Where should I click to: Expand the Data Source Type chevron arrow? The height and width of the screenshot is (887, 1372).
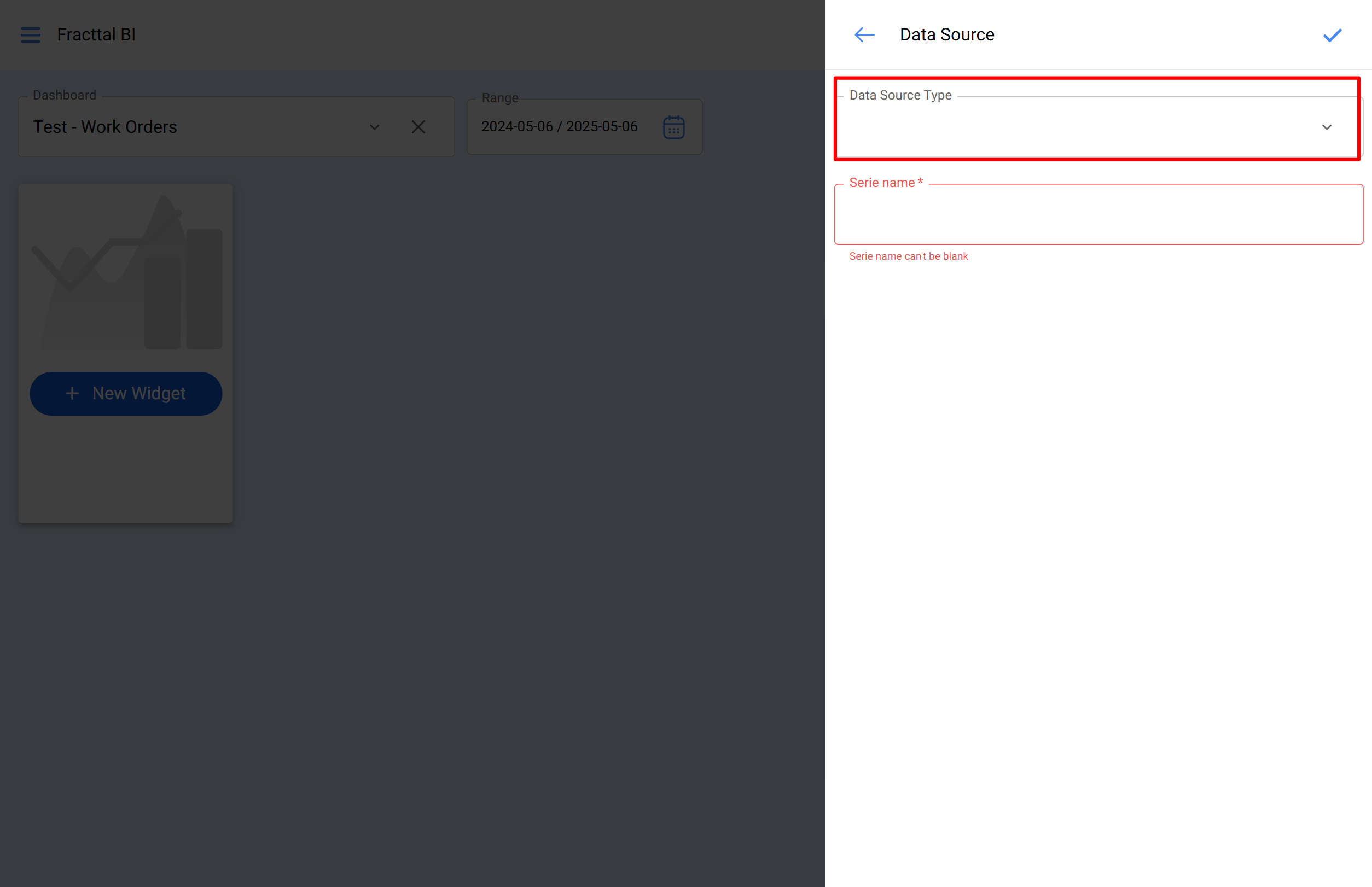pyautogui.click(x=1326, y=127)
